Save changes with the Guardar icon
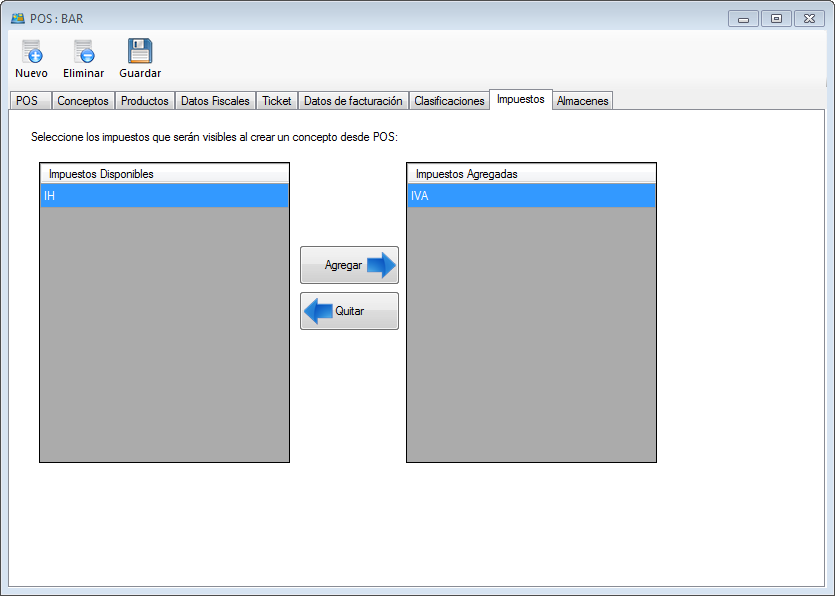 coord(140,53)
